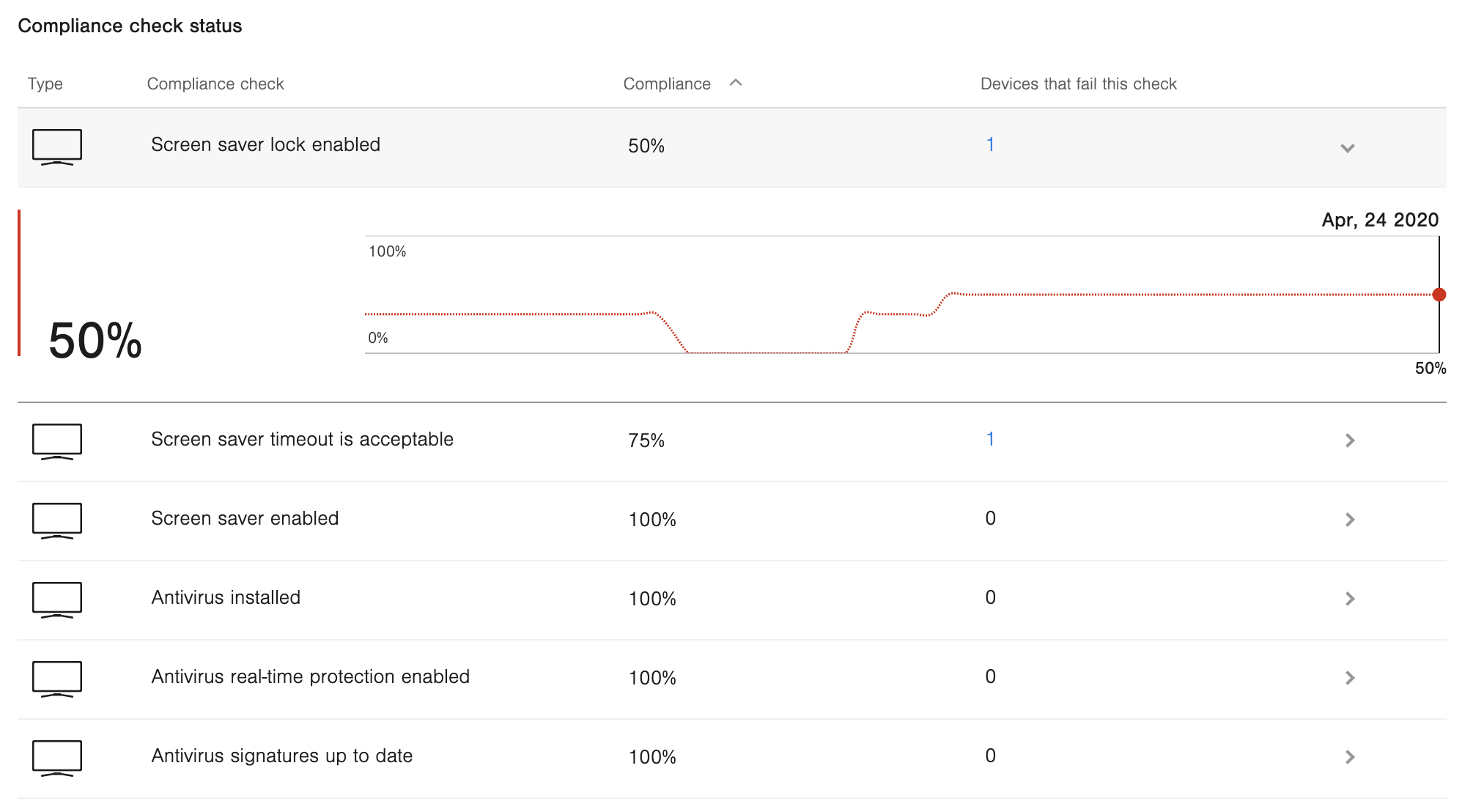Open failing devices link for Screen saver timeout
Image resolution: width=1473 pixels, height=812 pixels.
pyautogui.click(x=990, y=439)
